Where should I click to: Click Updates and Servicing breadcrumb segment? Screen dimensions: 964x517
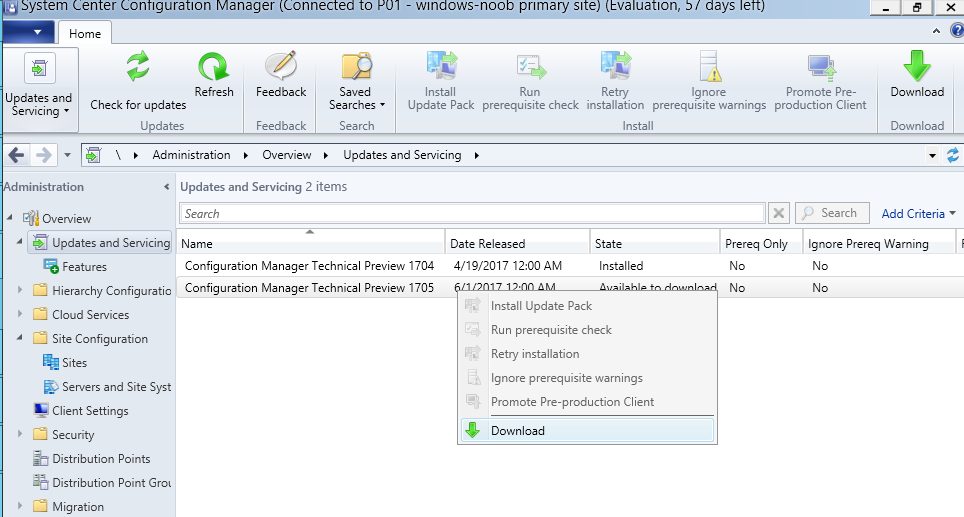(402, 155)
